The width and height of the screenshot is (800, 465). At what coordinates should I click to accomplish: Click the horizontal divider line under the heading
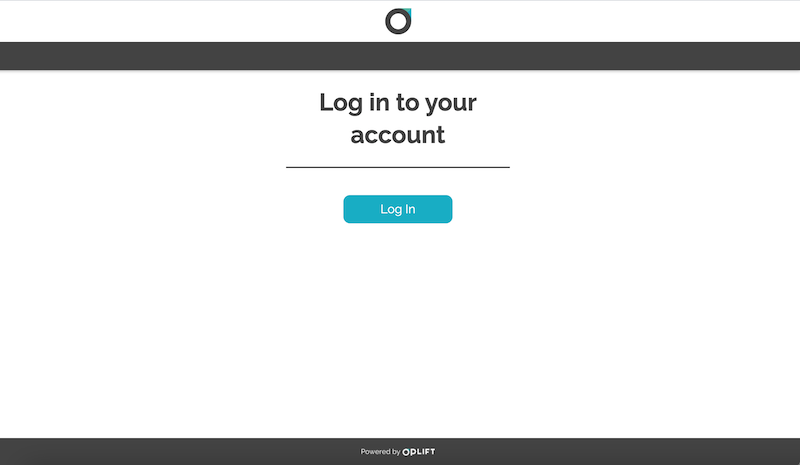pyautogui.click(x=397, y=167)
